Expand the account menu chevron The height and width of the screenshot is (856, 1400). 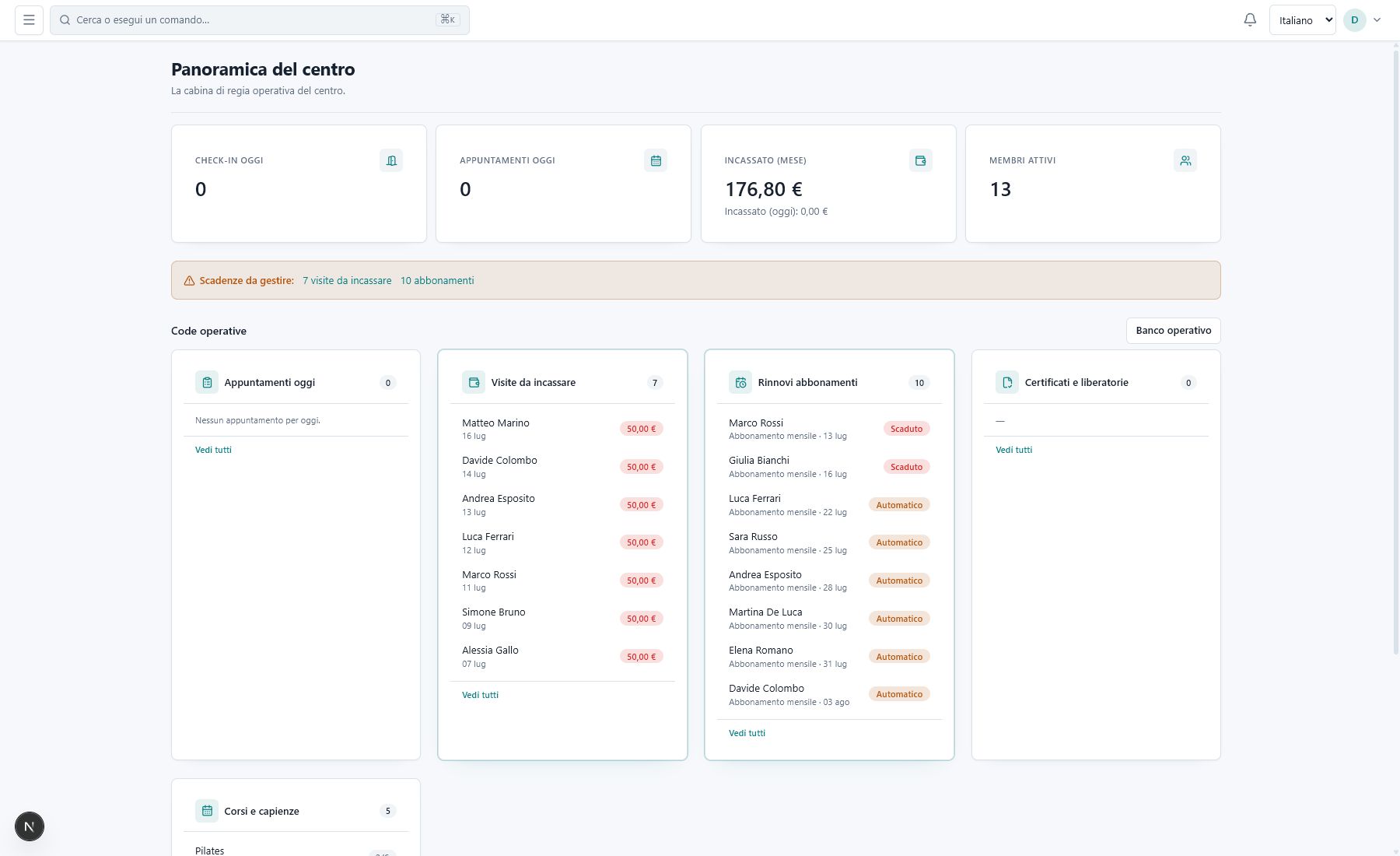click(1377, 20)
